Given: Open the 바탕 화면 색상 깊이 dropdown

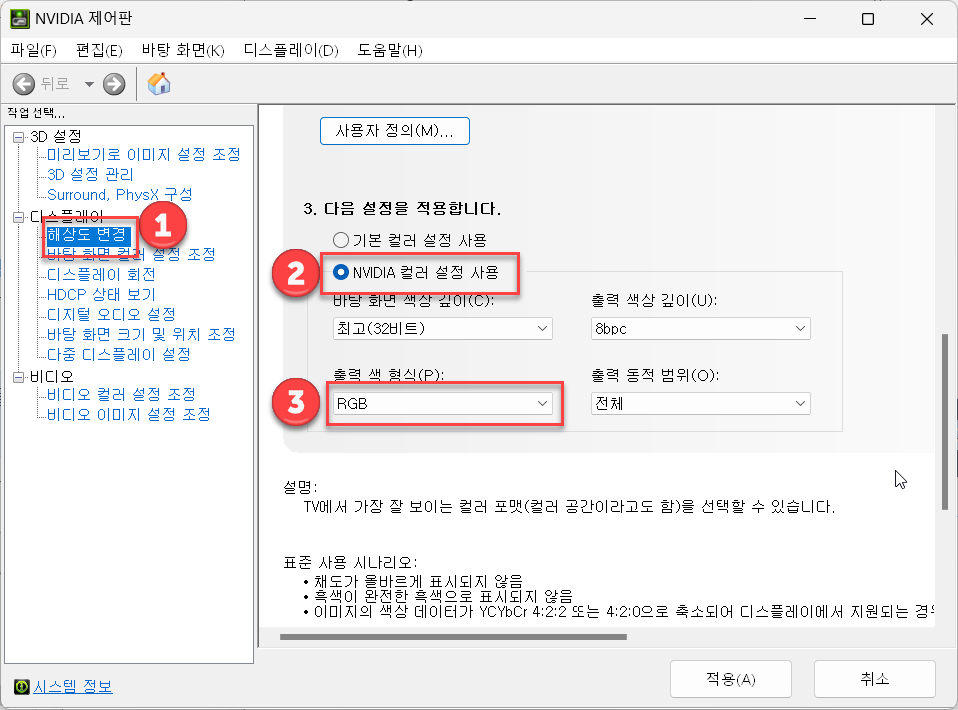Looking at the screenshot, I should pyautogui.click(x=442, y=329).
